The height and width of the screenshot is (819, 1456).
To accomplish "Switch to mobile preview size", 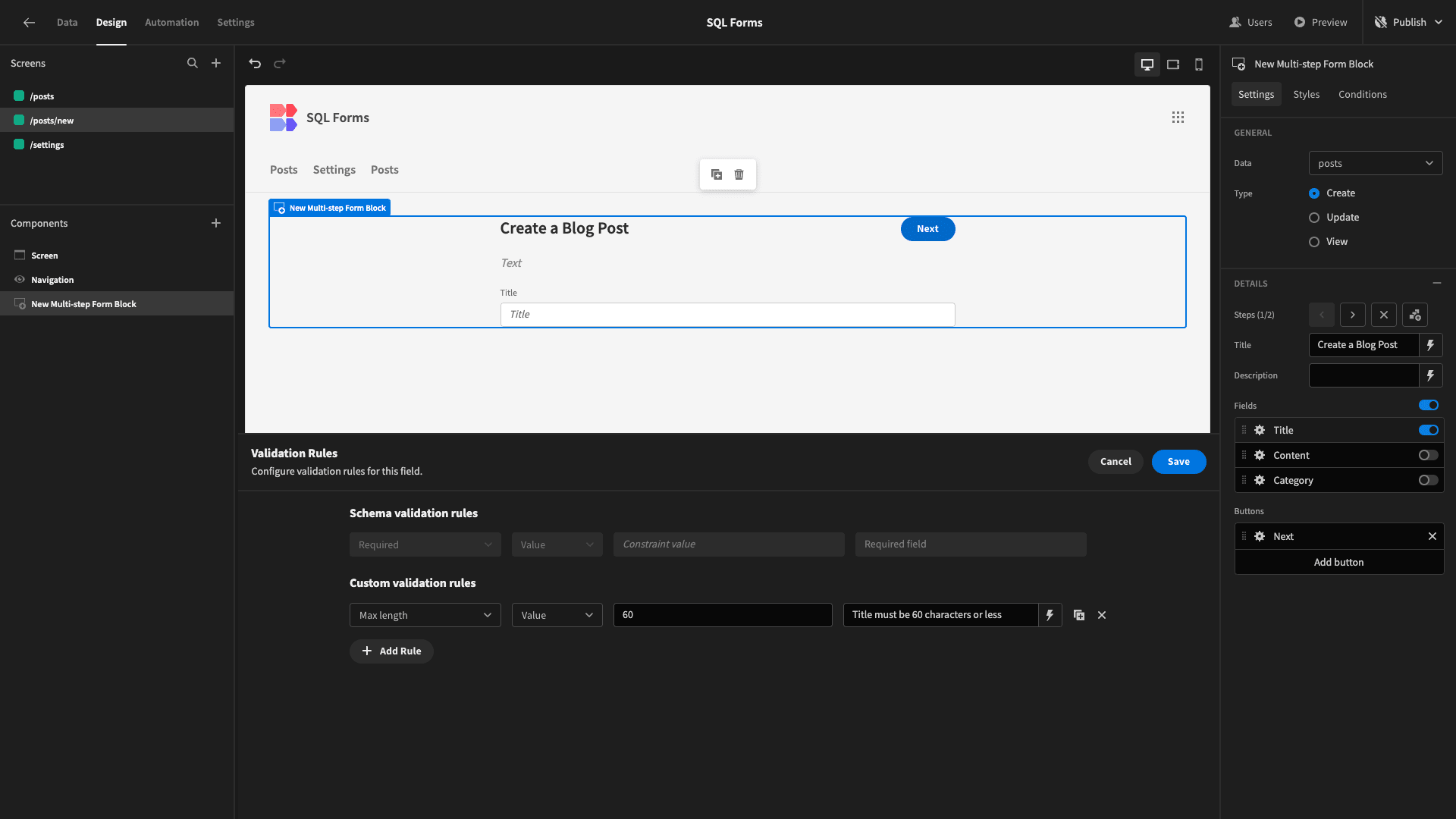I will pos(1199,64).
